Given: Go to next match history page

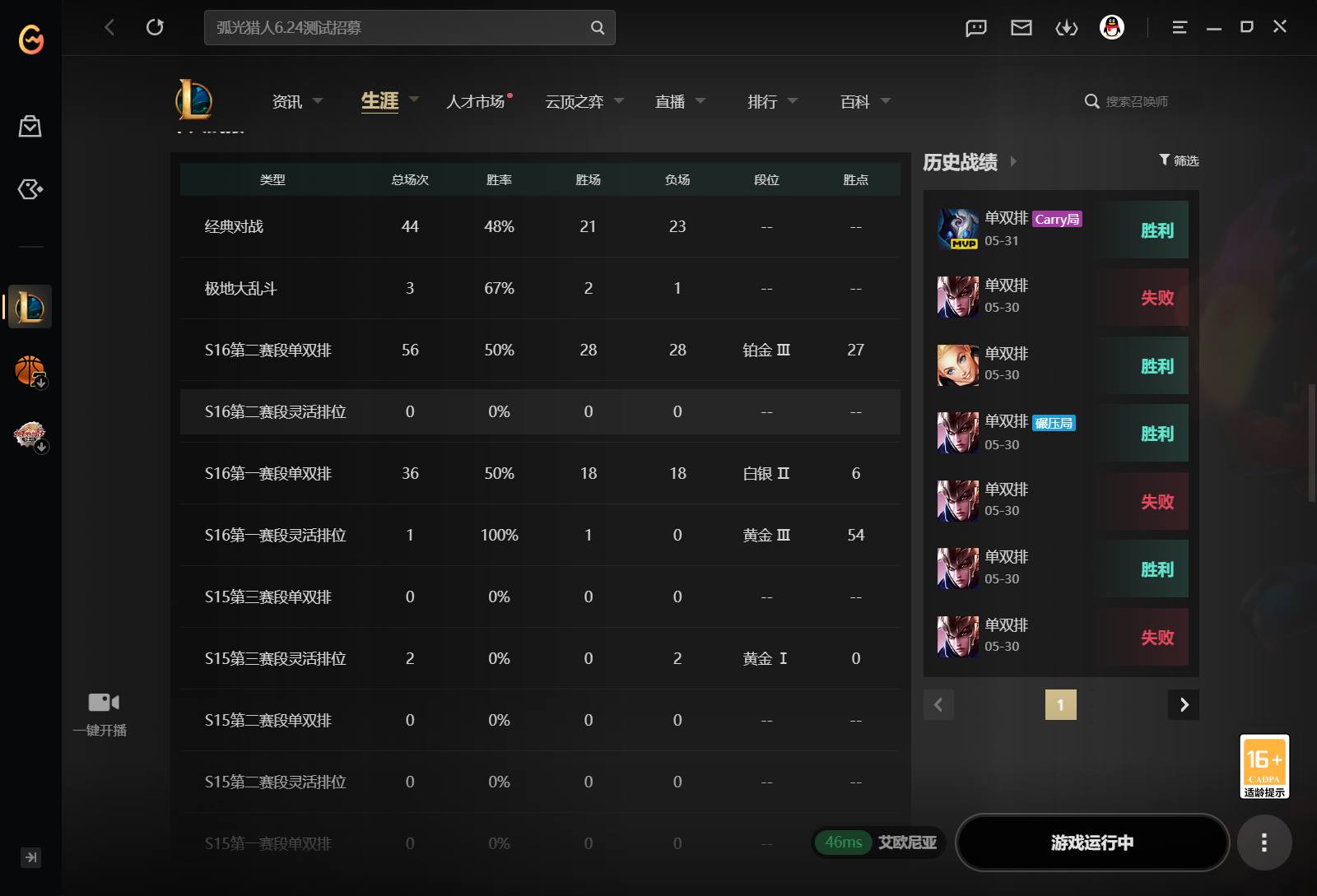Looking at the screenshot, I should pos(1184,704).
